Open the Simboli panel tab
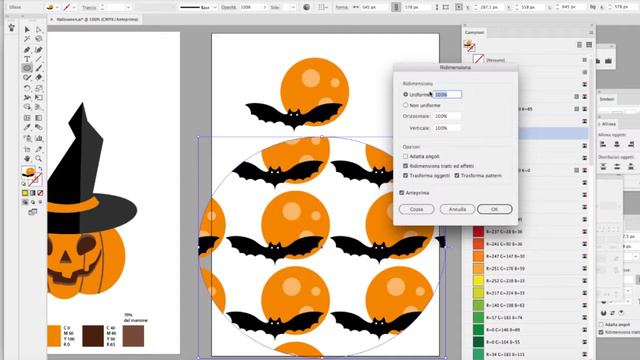Image resolution: width=640 pixels, height=360 pixels. (x=607, y=99)
